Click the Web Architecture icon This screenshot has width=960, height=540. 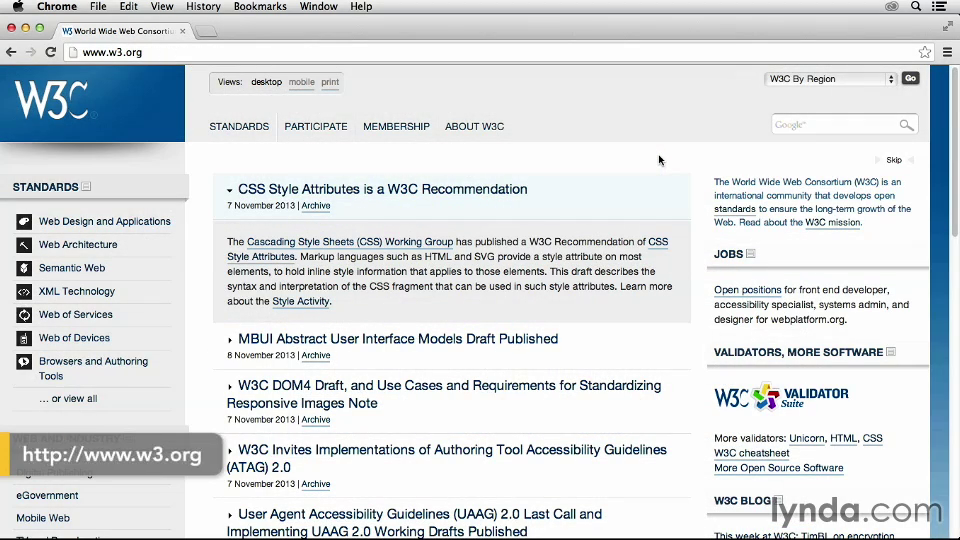click(24, 245)
